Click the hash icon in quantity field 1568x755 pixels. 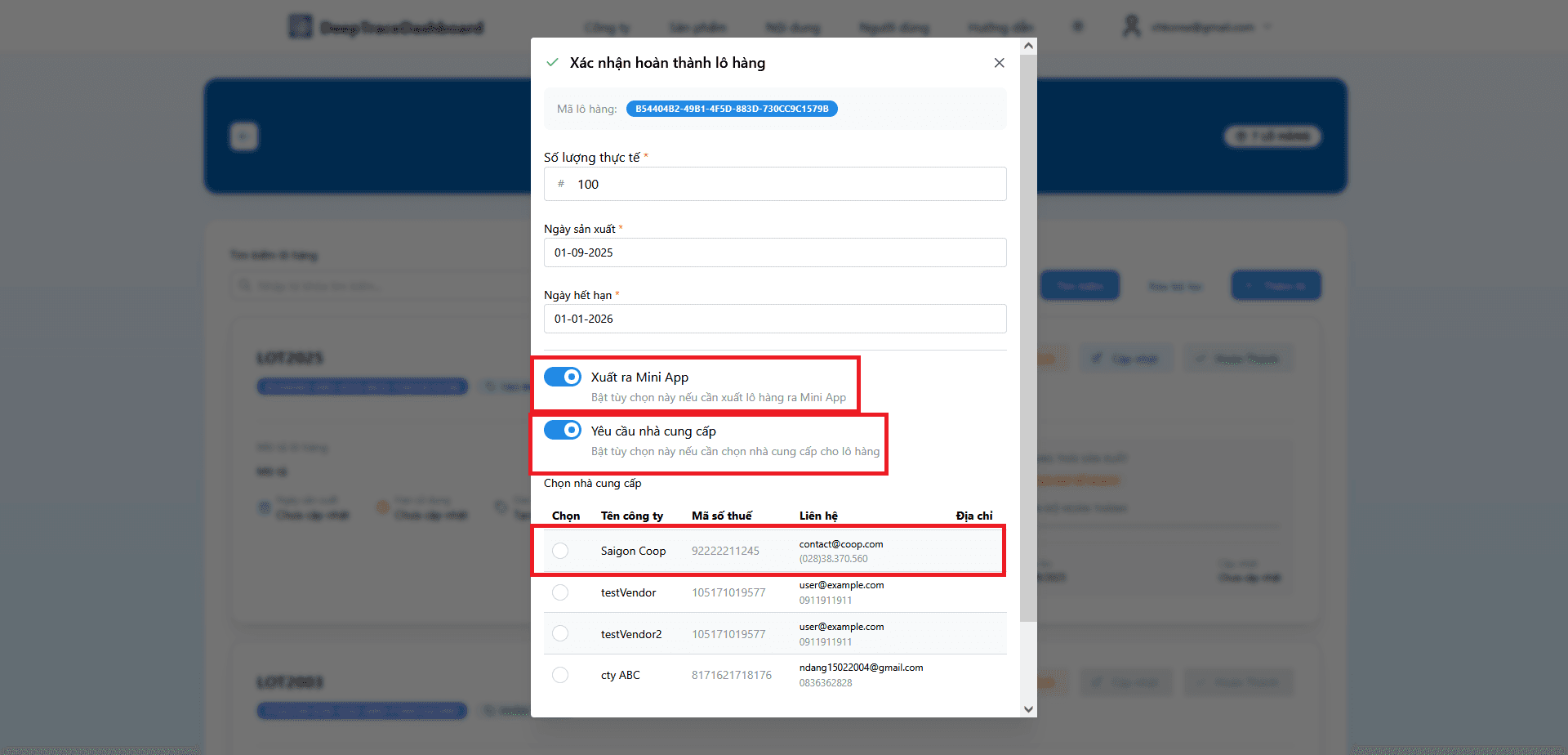(561, 184)
